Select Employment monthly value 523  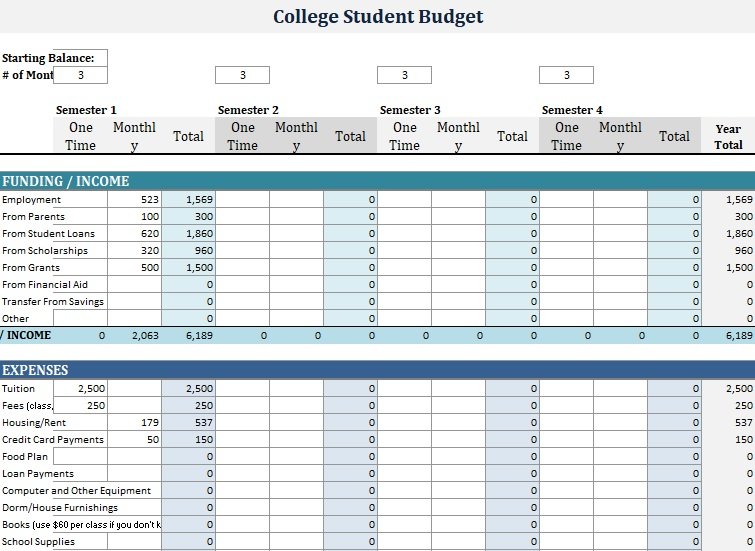(134, 199)
